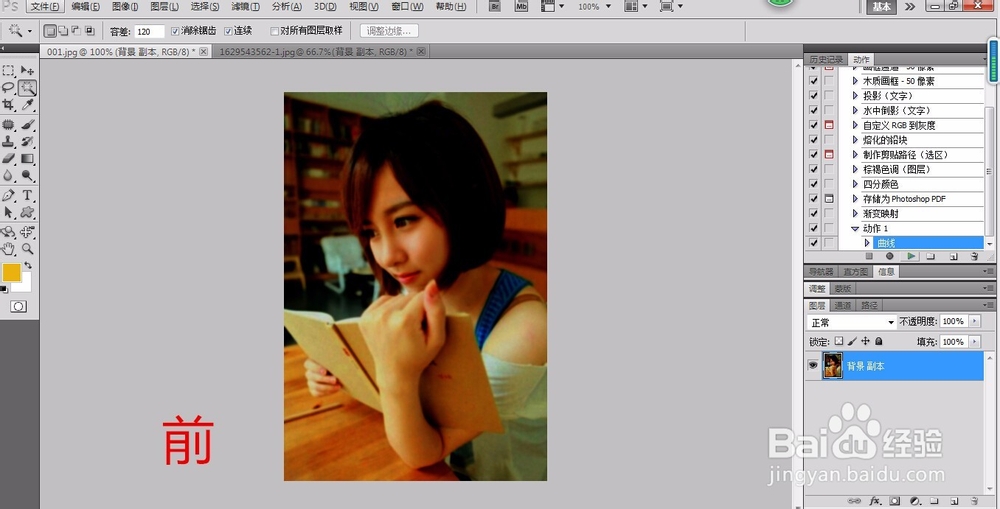Play the selected action
The width and height of the screenshot is (1000, 509).
(911, 256)
